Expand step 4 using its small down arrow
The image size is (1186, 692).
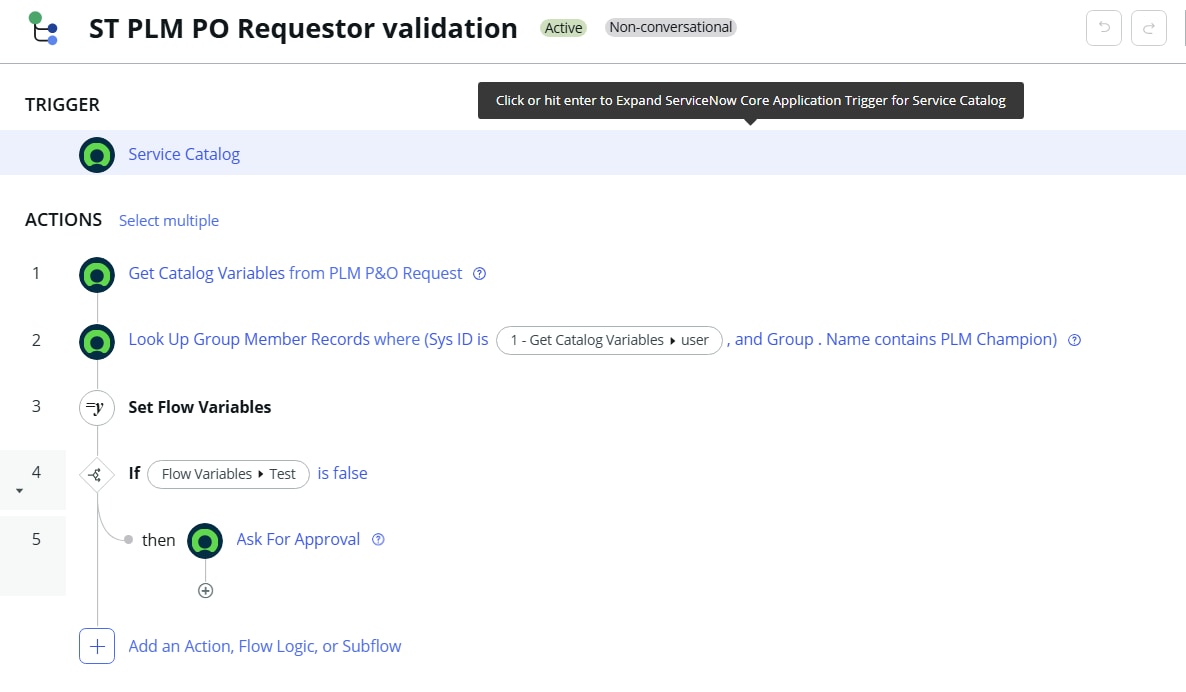(x=20, y=489)
